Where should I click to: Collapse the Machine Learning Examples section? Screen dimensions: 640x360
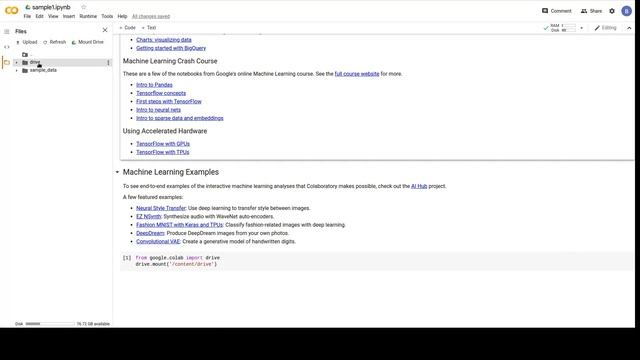(x=117, y=172)
